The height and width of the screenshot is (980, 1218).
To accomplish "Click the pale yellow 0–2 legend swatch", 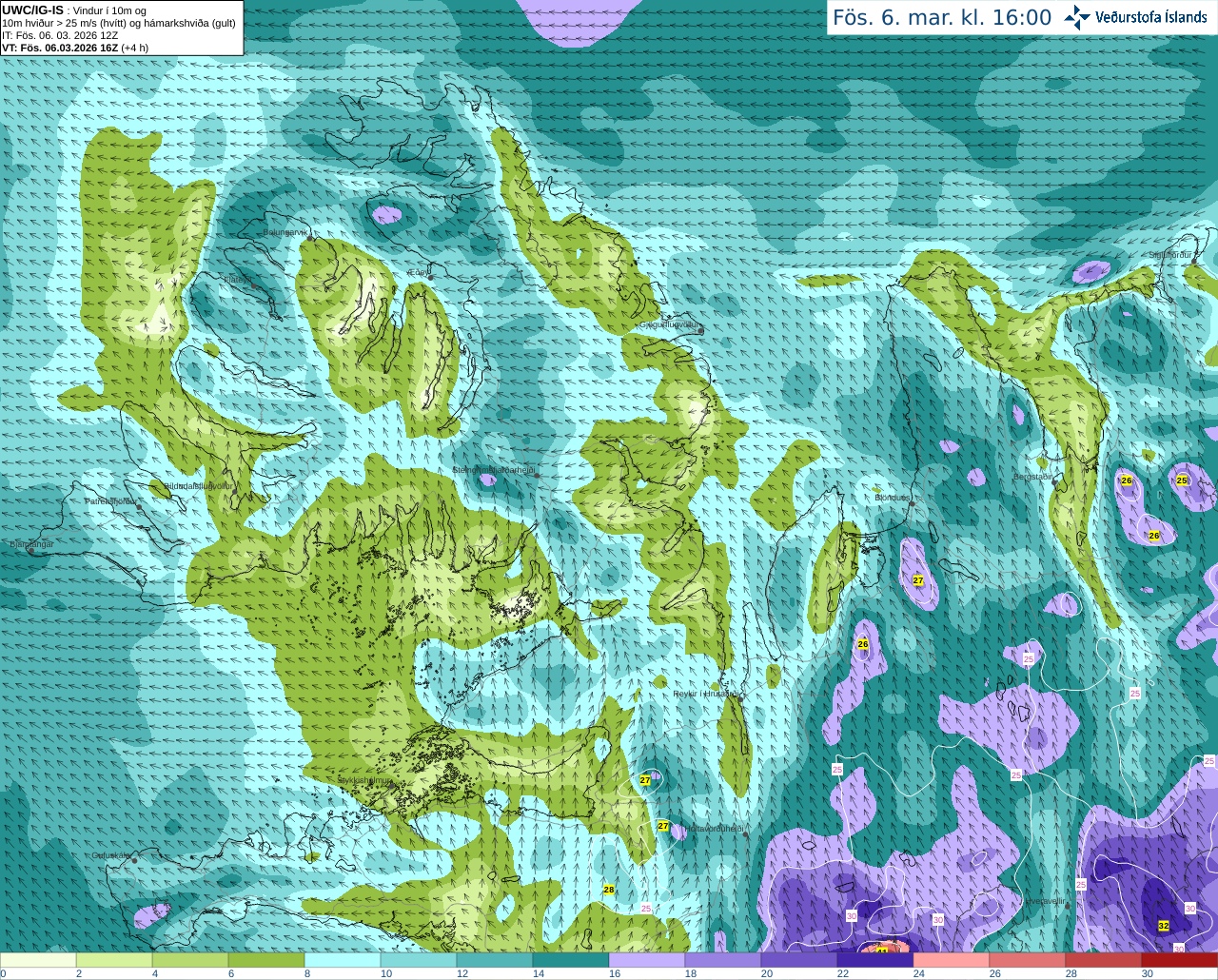I will click(x=38, y=961).
